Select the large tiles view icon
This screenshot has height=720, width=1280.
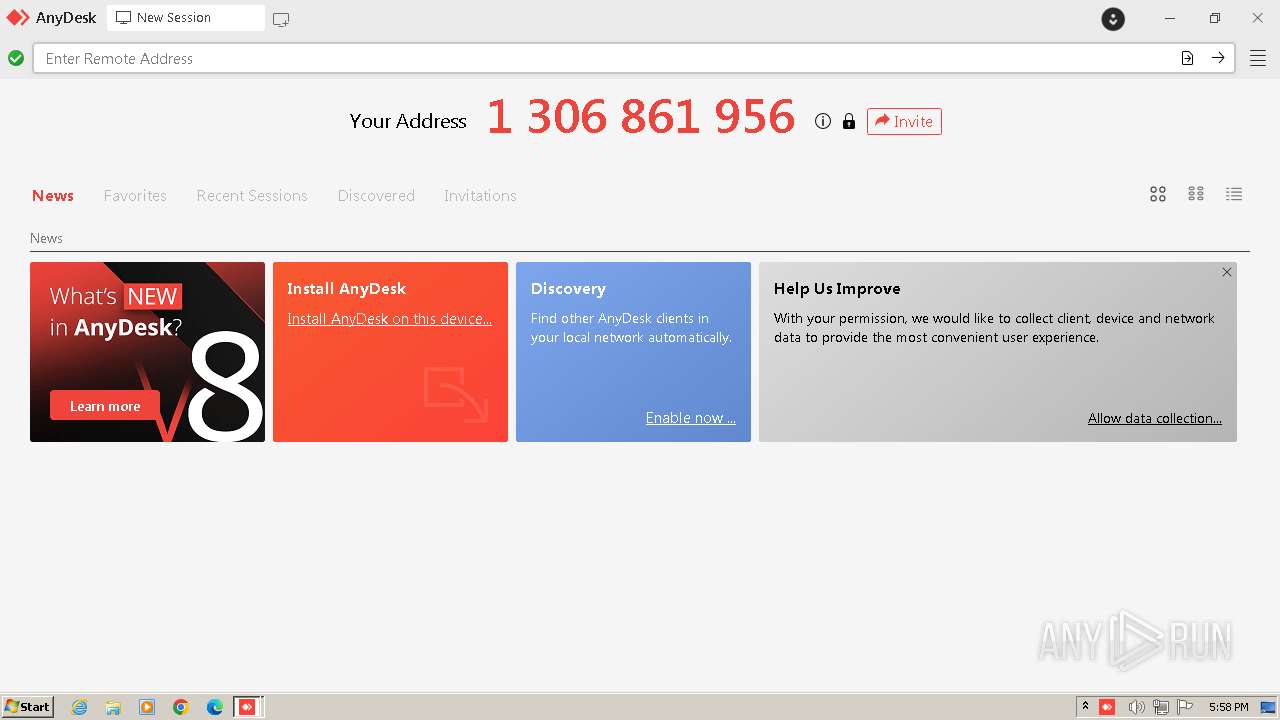pos(1158,194)
